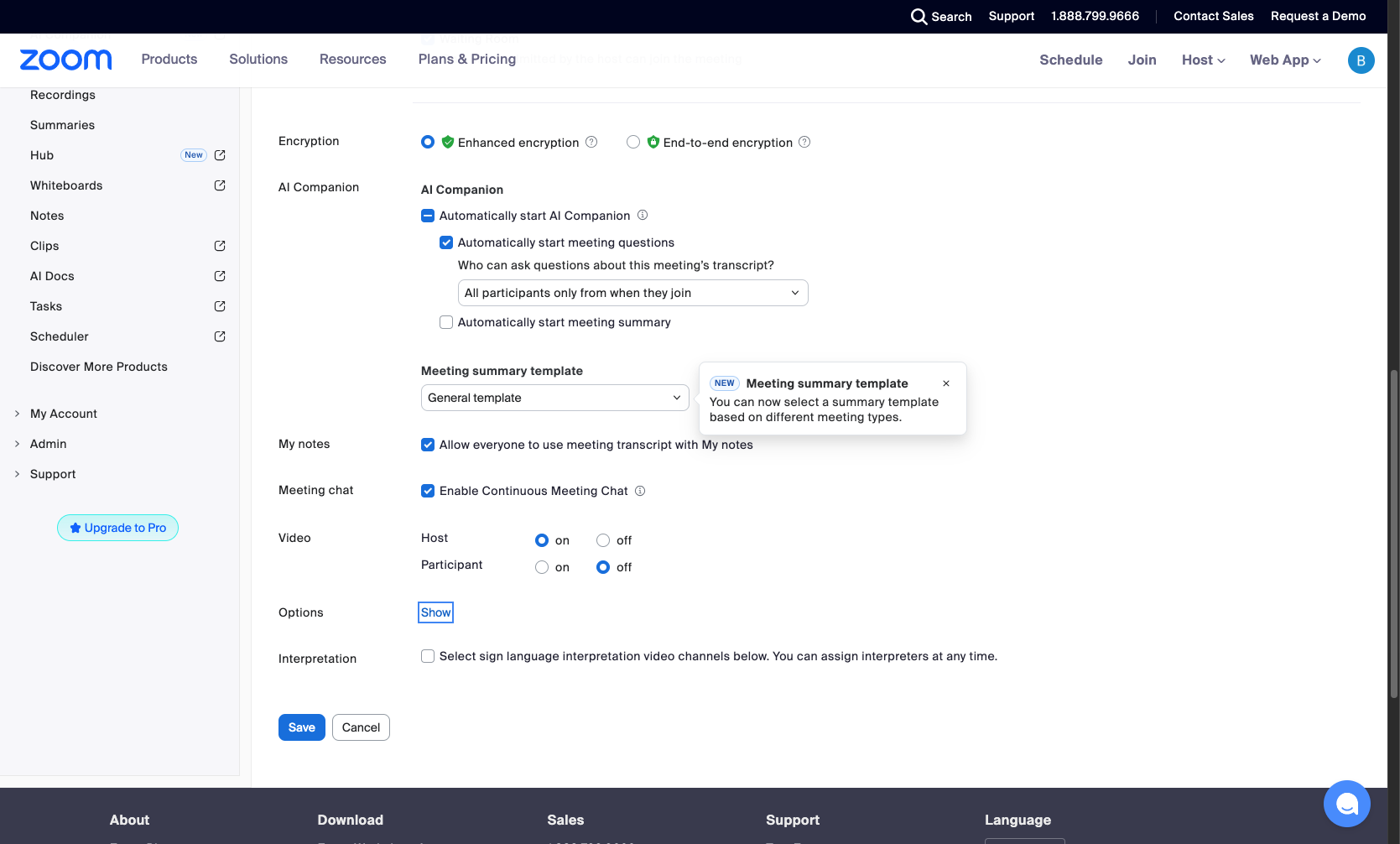Set Host video to off

[603, 540]
